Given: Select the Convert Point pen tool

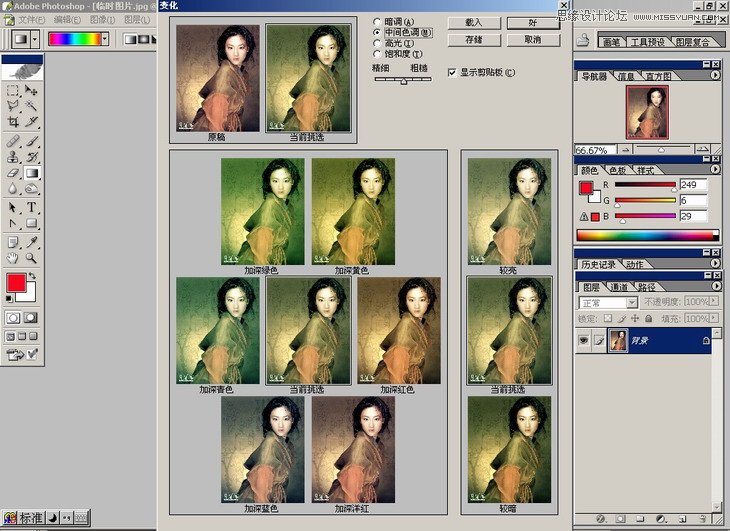Looking at the screenshot, I should pyautogui.click(x=13, y=223).
